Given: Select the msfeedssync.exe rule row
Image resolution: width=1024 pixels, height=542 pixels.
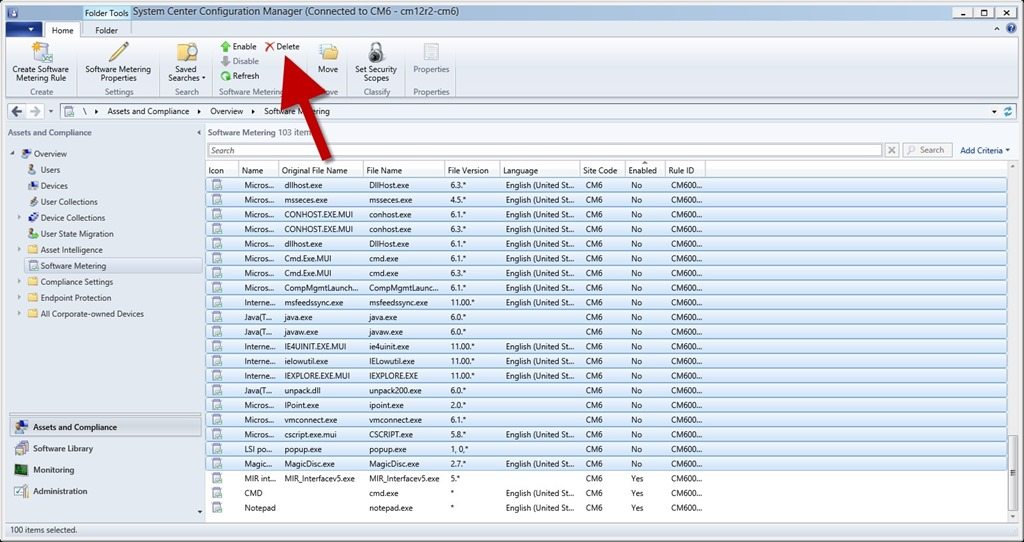Looking at the screenshot, I should point(606,303).
